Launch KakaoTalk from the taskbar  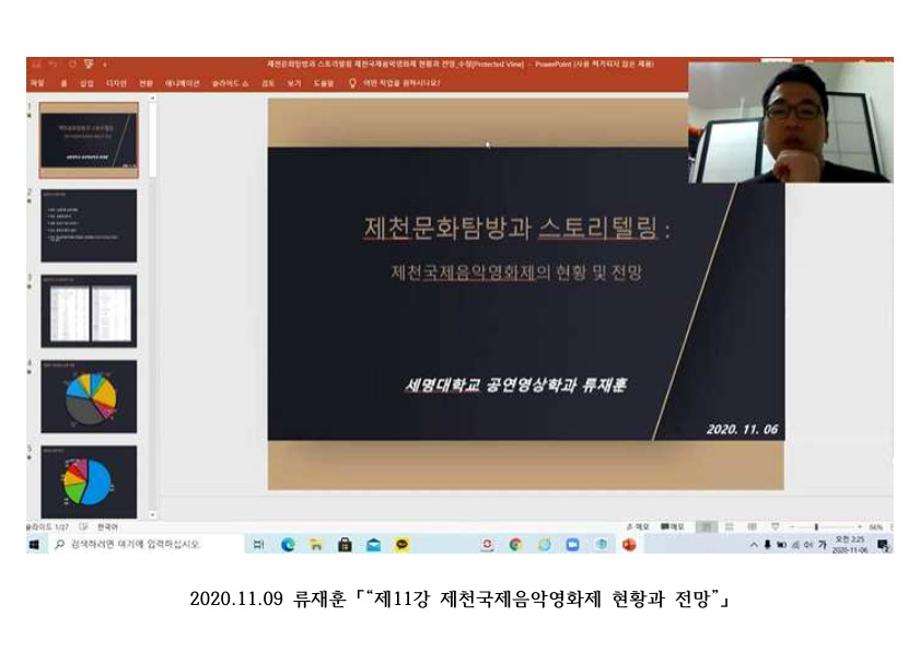tap(402, 545)
